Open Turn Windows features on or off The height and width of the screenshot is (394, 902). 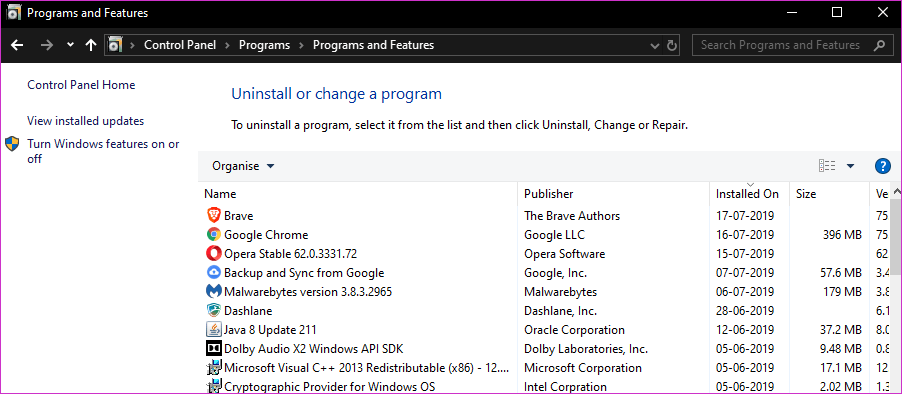coord(103,151)
